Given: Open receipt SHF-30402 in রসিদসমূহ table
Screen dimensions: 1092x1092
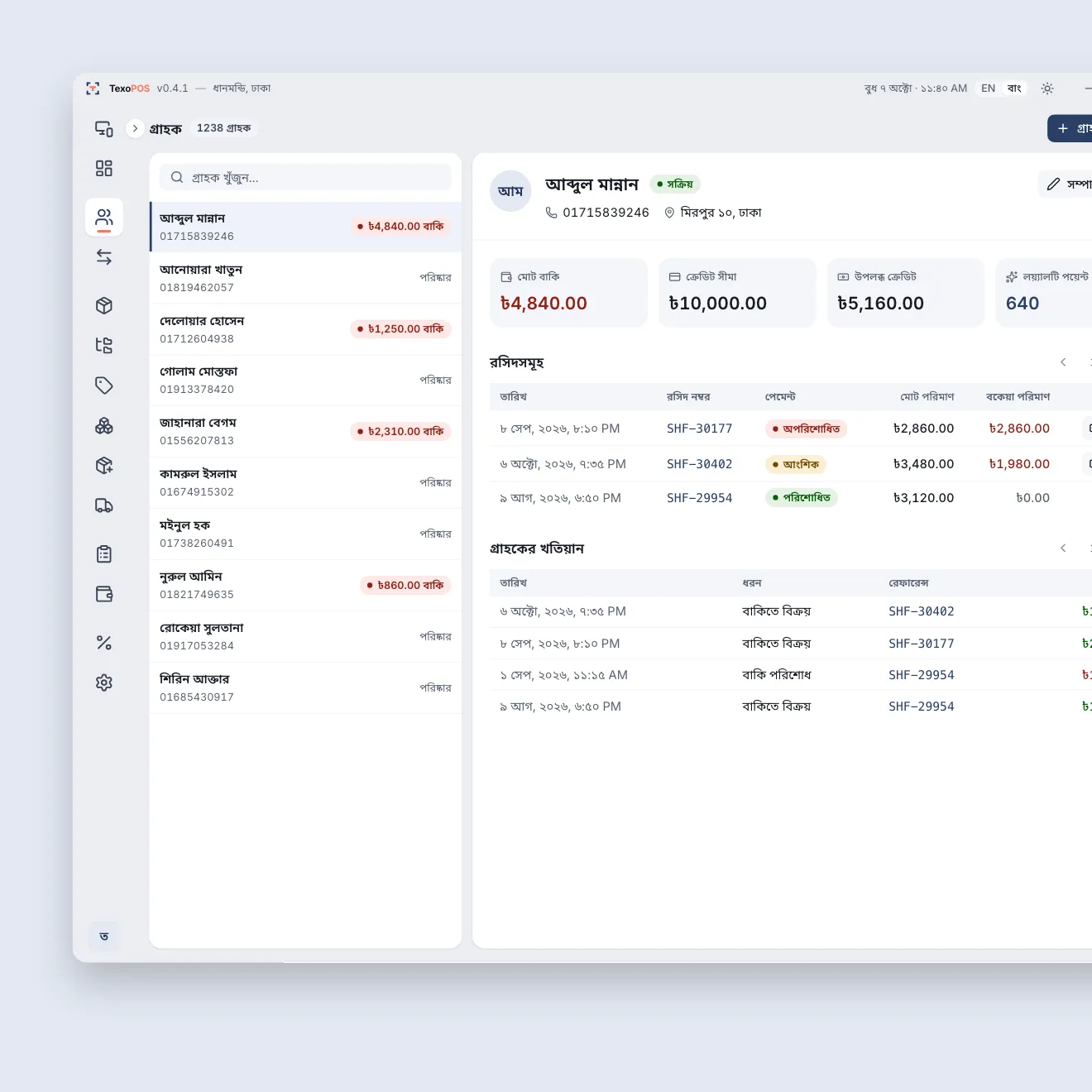Looking at the screenshot, I should [x=700, y=464].
